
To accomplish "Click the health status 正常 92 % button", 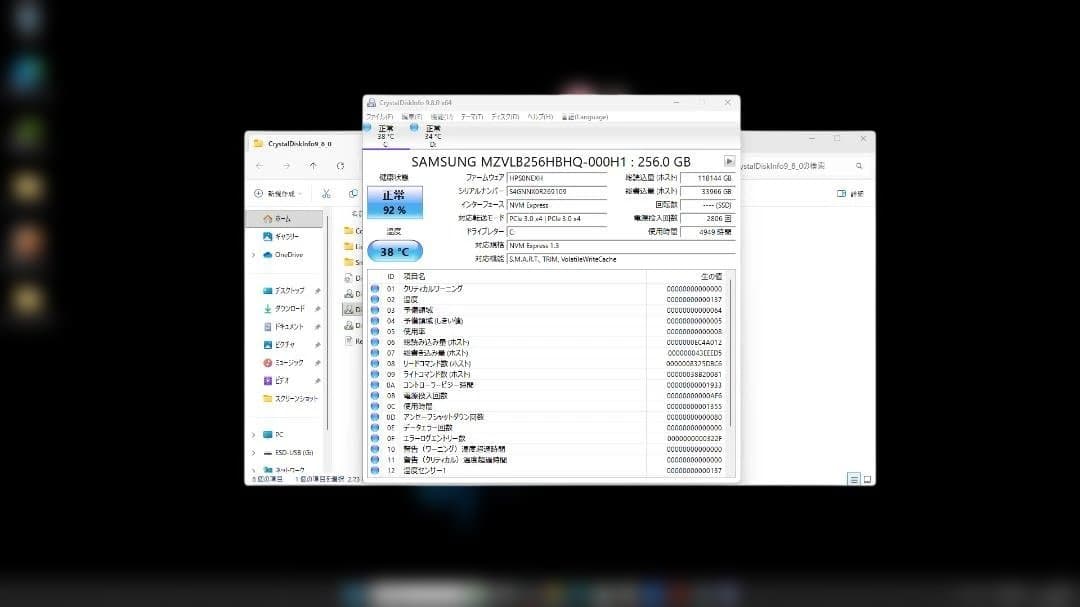I will 395,203.
